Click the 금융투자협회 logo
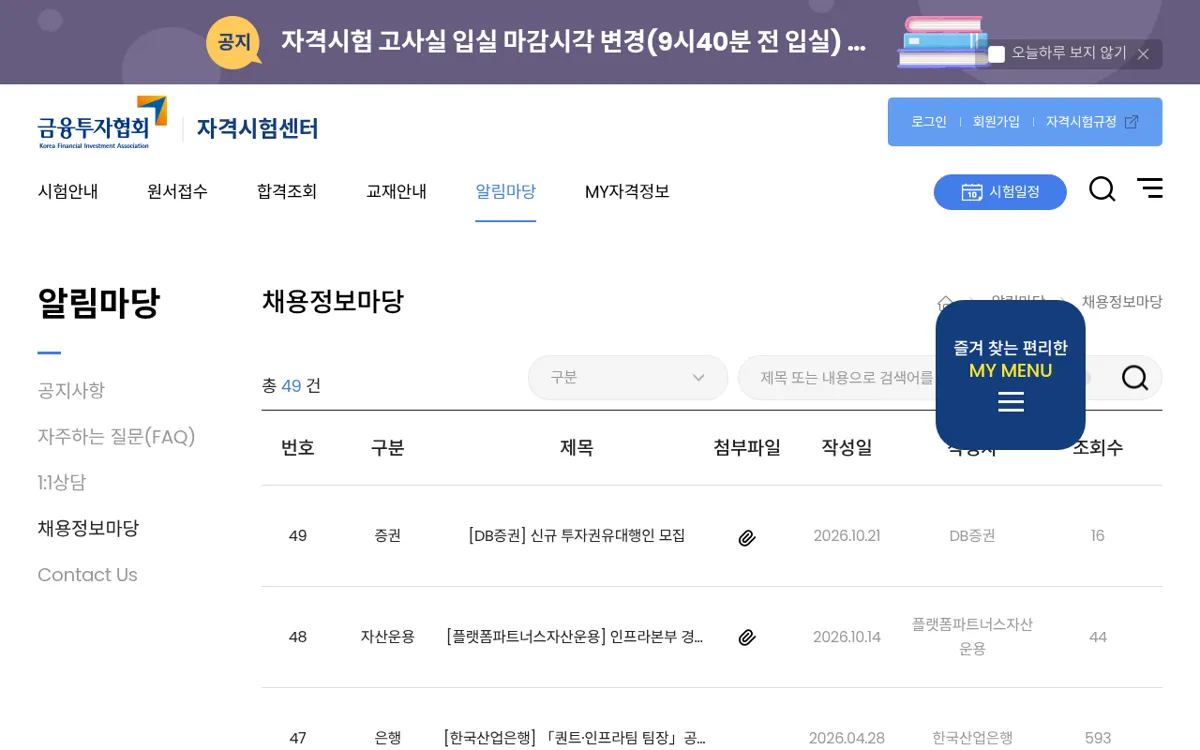Viewport: 1200px width, 750px height. coord(103,123)
